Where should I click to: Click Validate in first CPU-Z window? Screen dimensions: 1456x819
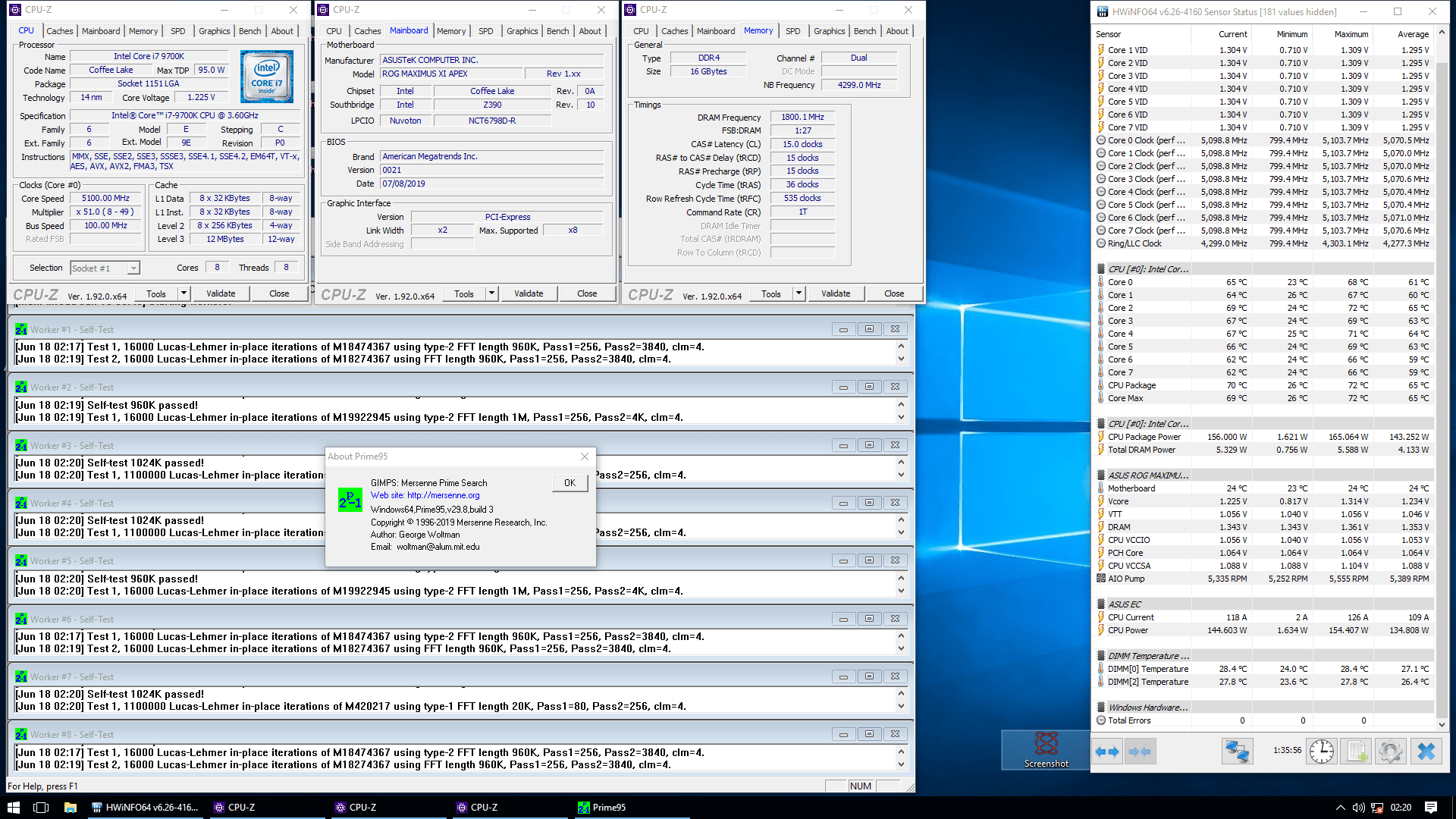221,293
